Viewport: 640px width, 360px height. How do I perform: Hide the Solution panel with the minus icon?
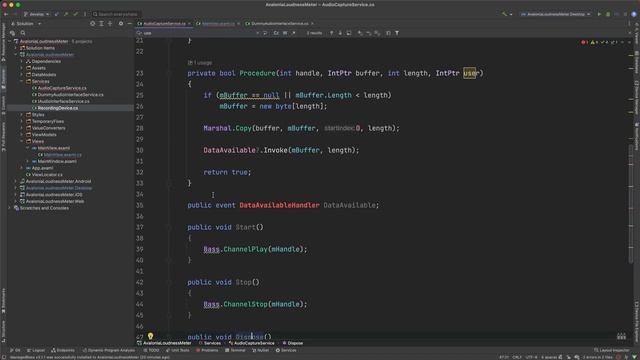[129, 24]
